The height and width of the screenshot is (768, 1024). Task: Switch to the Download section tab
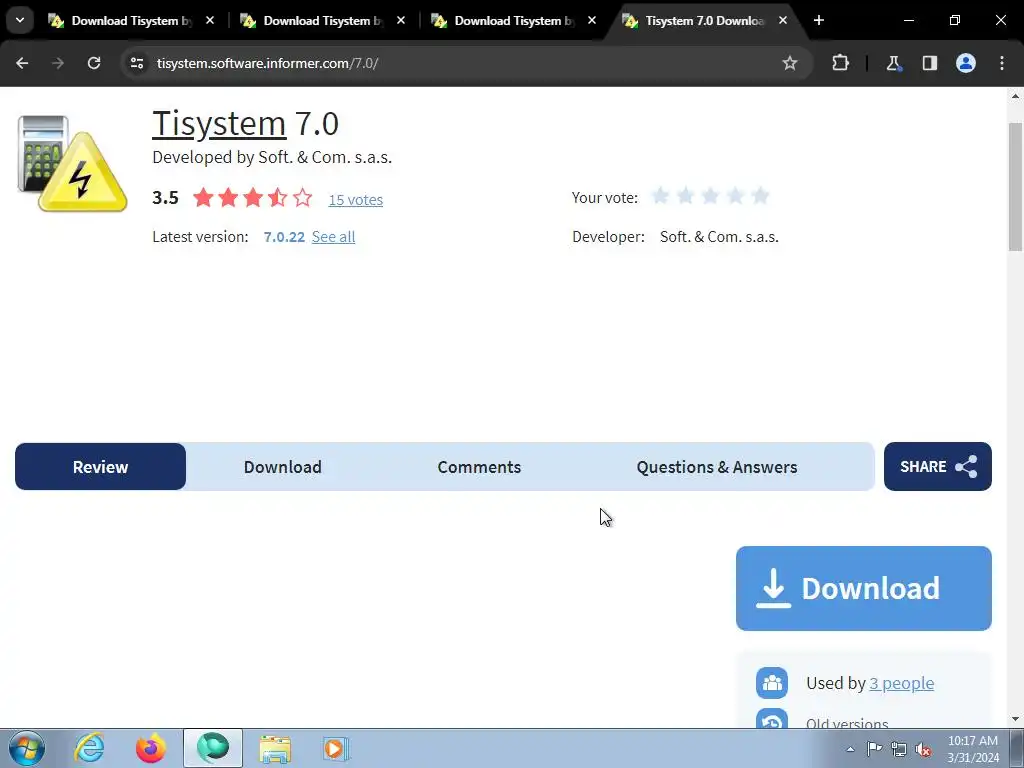click(x=283, y=466)
